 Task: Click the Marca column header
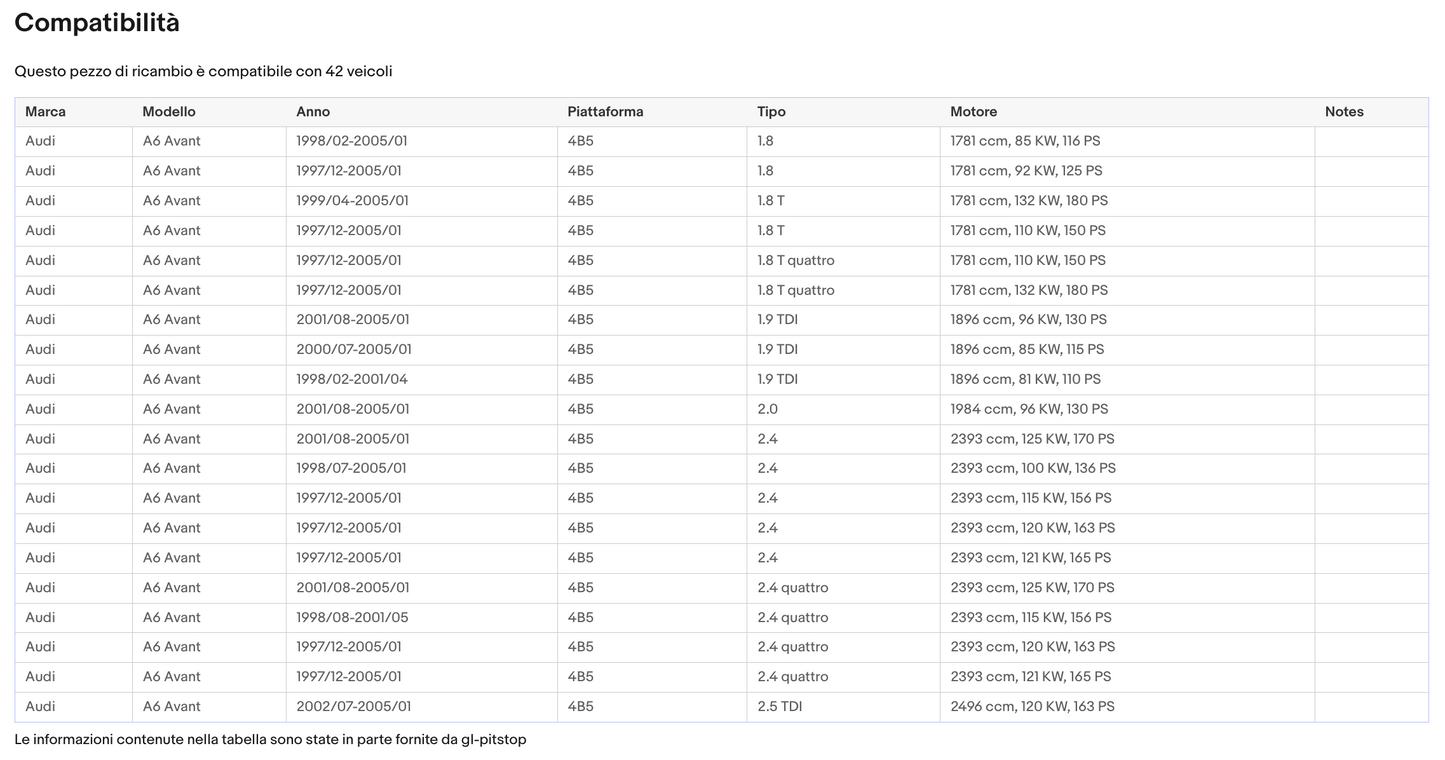coord(45,112)
